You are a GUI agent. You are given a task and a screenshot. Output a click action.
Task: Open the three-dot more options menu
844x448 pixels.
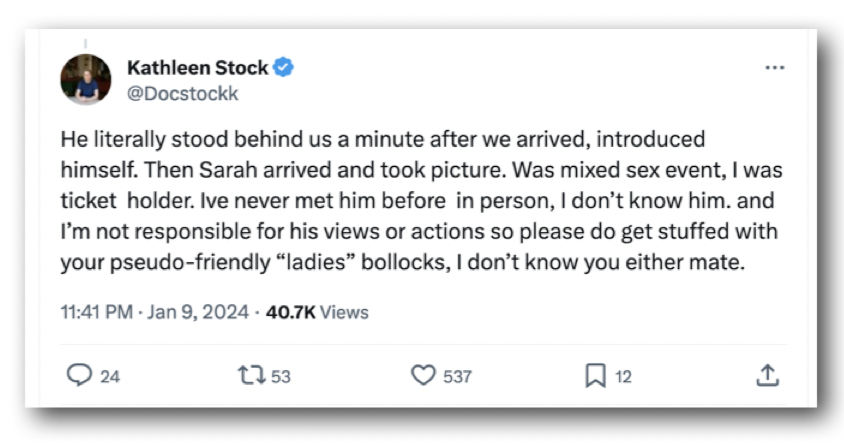[x=774, y=68]
